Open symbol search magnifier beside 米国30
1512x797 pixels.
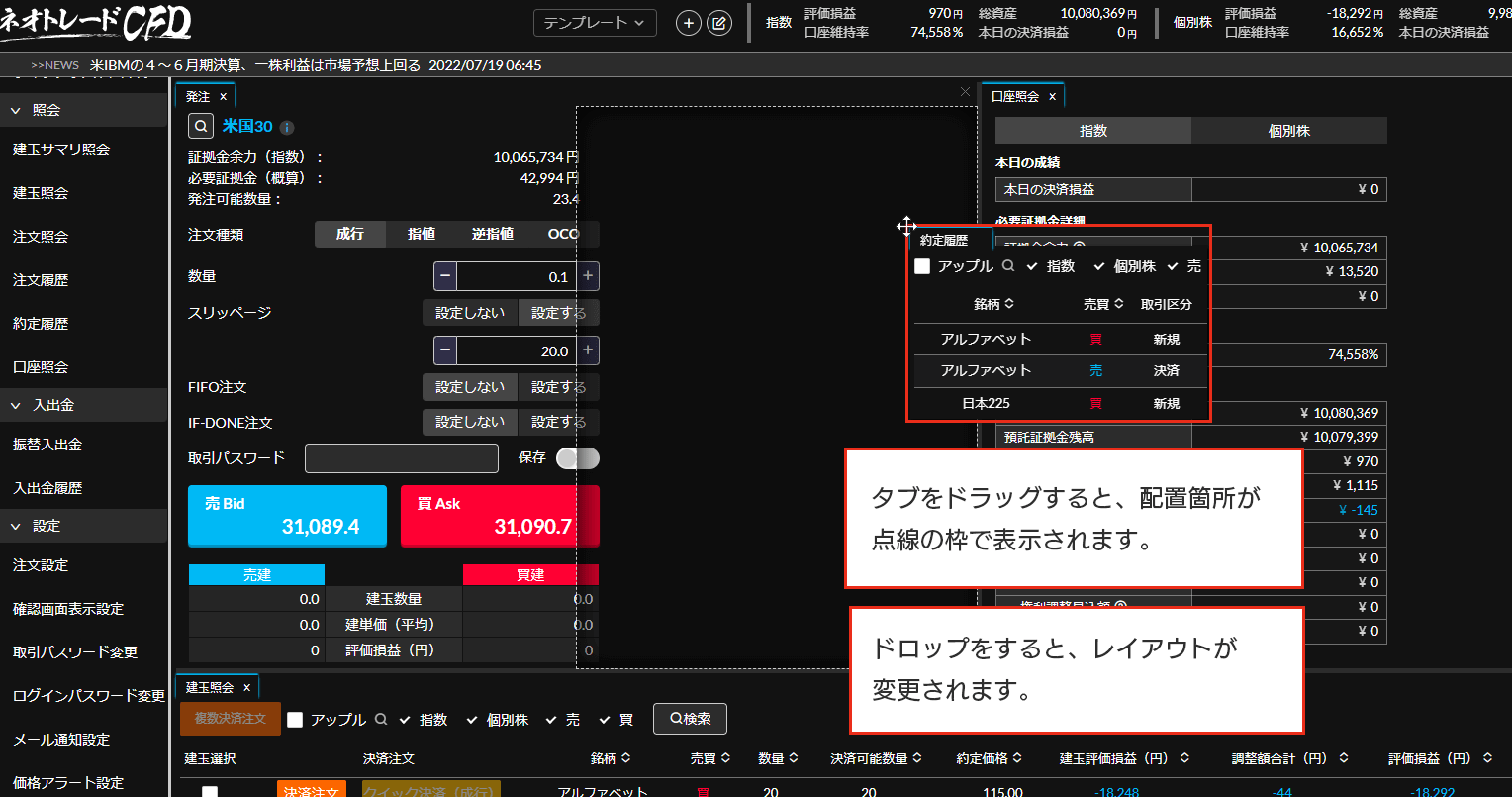pos(200,126)
